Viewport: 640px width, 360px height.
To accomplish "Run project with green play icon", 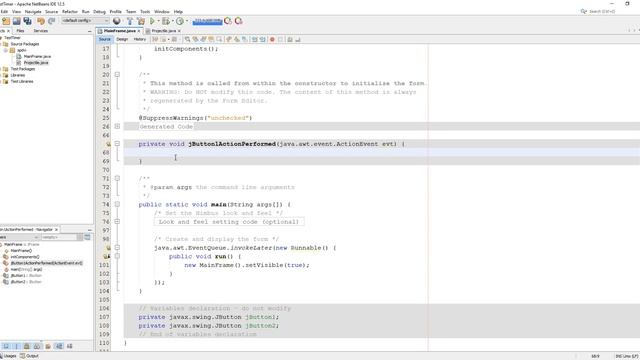I will pos(152,21).
